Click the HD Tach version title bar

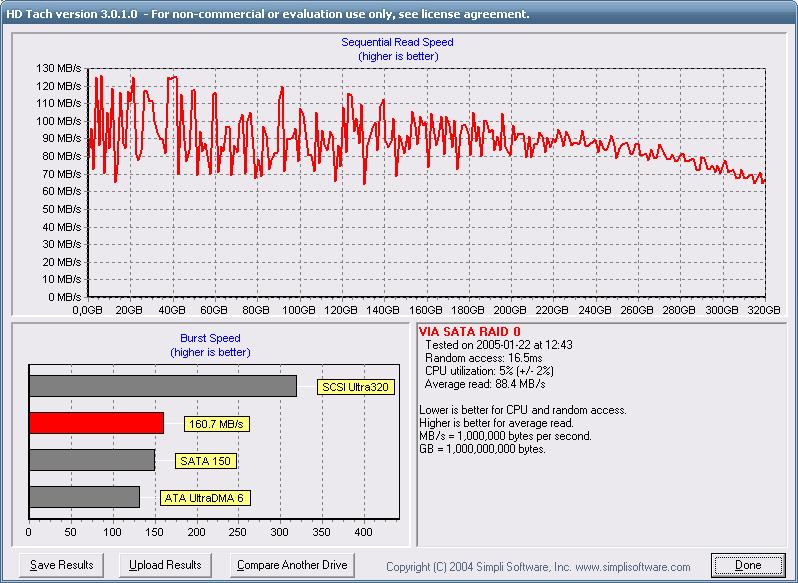coord(399,13)
